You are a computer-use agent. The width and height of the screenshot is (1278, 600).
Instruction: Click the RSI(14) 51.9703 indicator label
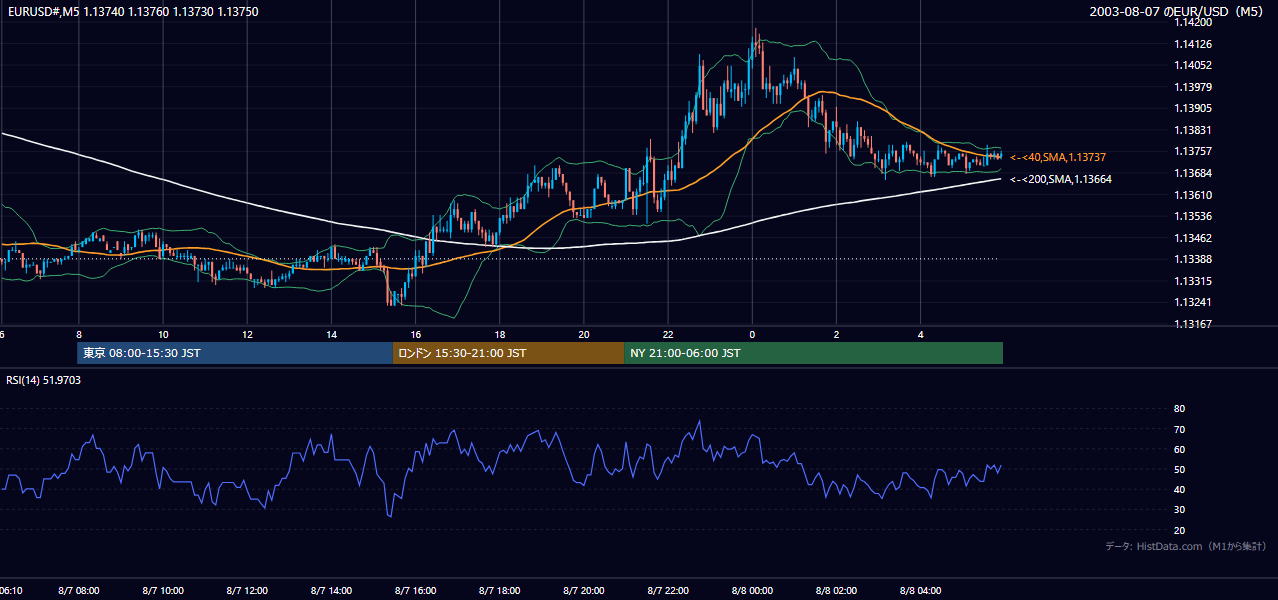click(x=44, y=380)
